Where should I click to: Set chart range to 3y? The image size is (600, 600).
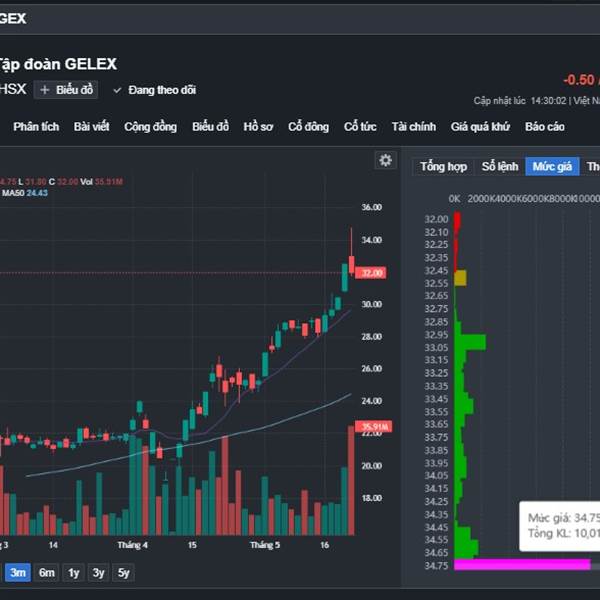tap(98, 573)
